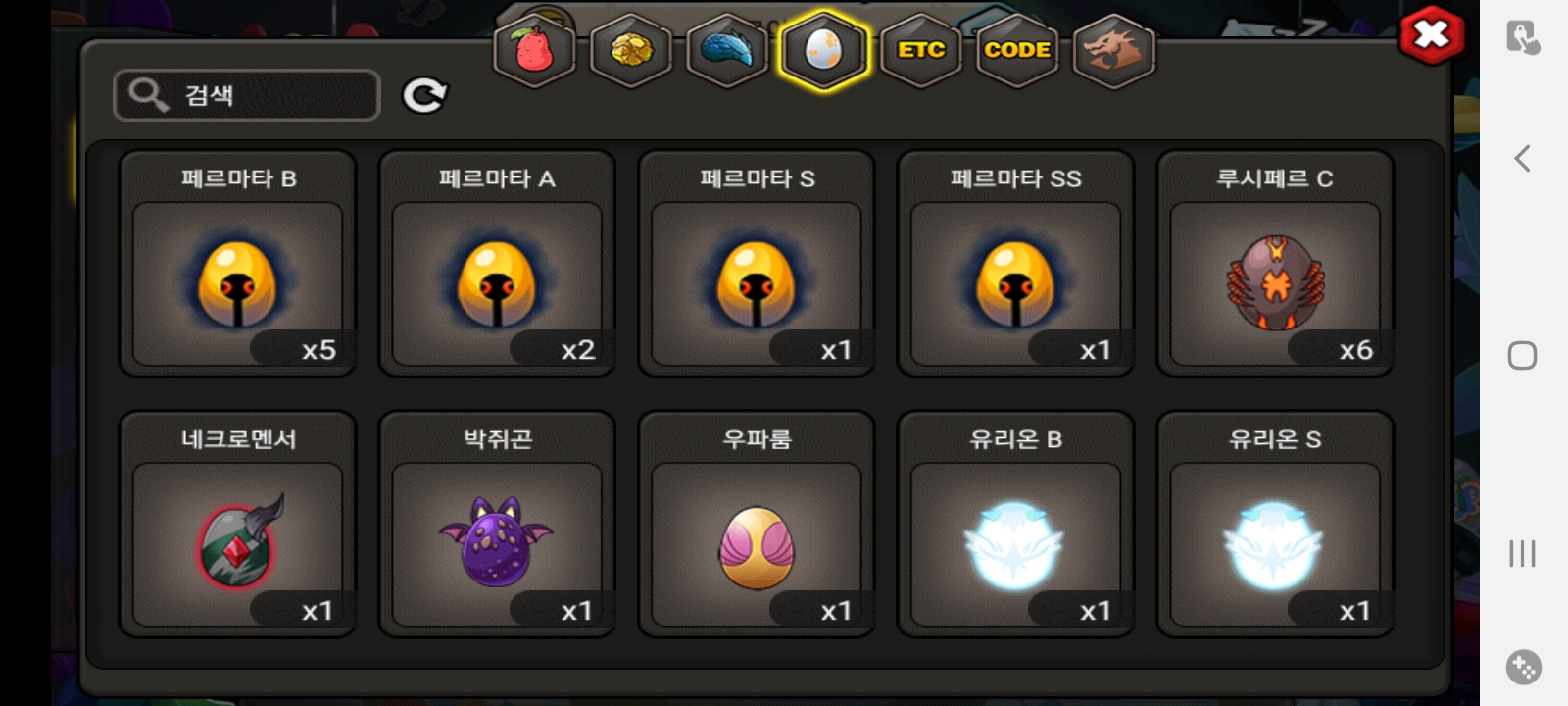Pick the 루시페르 C spider egg
This screenshot has width=1568, height=706.
point(1275,263)
